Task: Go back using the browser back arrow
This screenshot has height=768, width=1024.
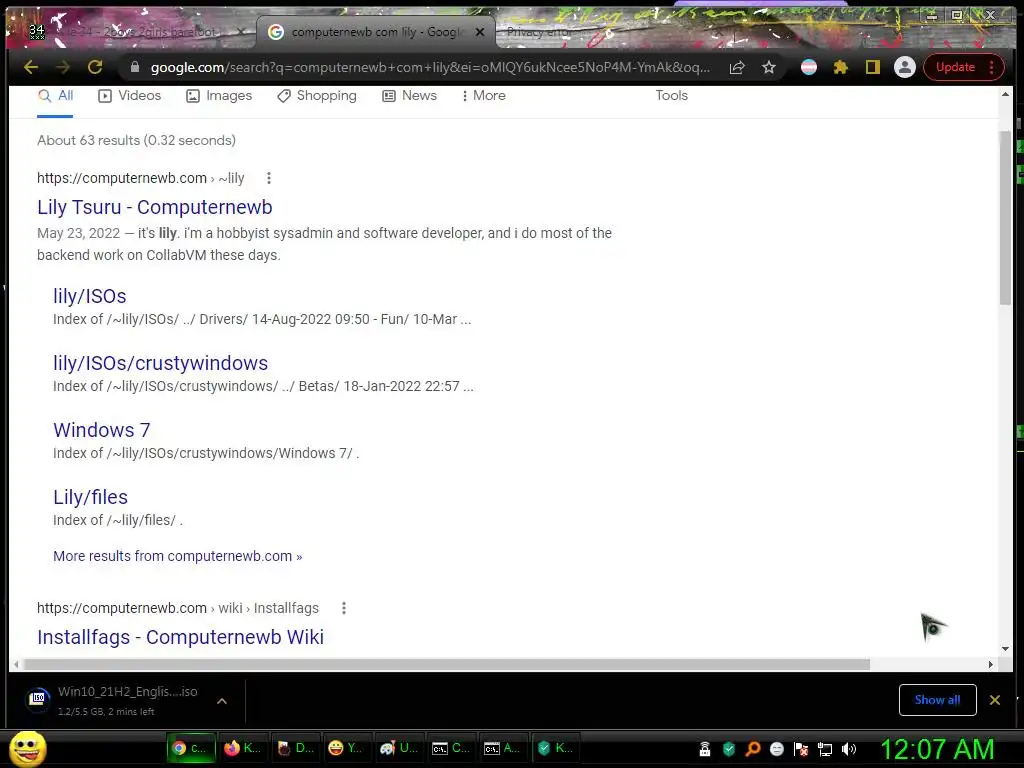Action: click(x=31, y=67)
